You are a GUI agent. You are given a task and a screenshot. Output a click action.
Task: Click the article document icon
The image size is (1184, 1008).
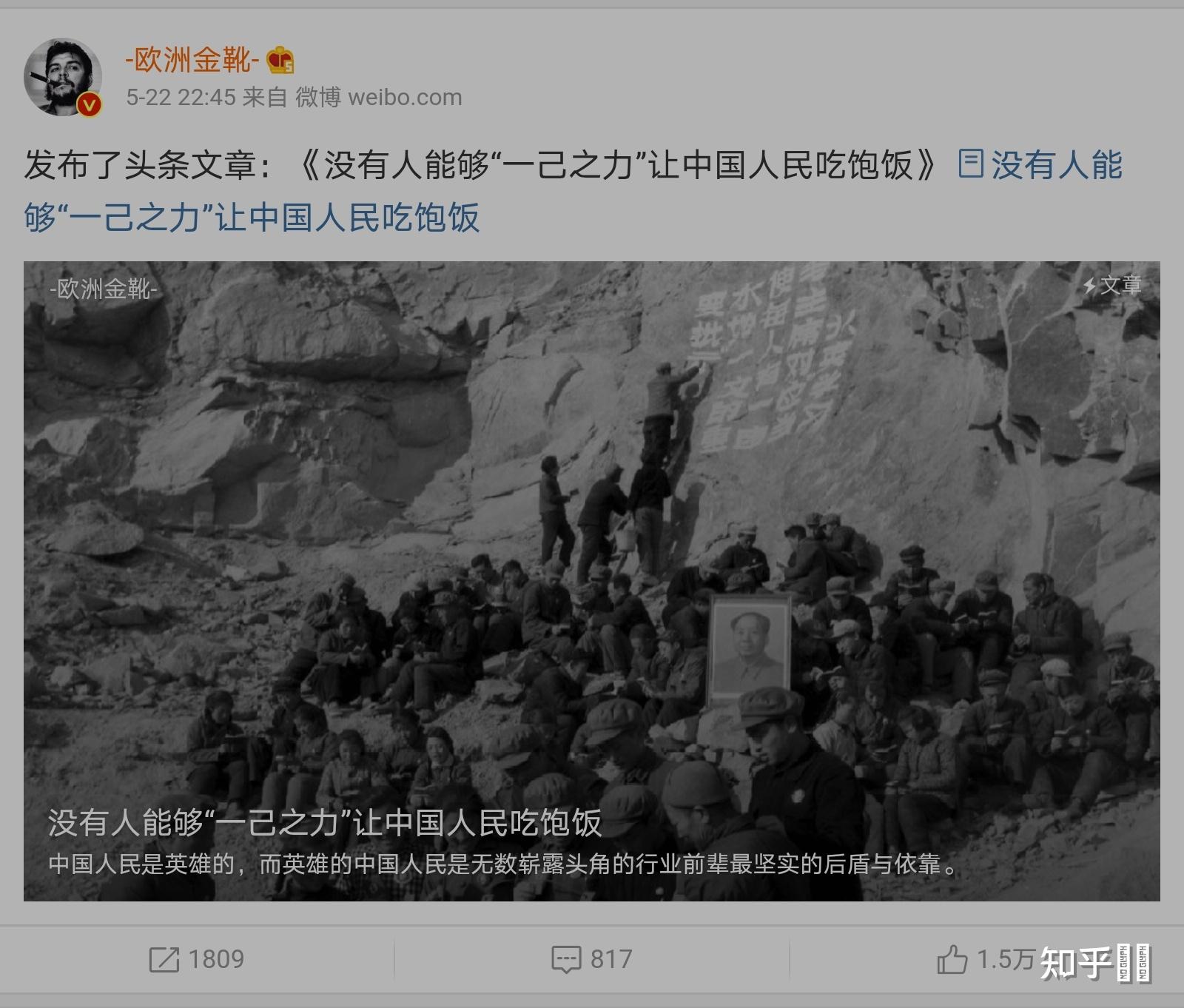[x=971, y=164]
